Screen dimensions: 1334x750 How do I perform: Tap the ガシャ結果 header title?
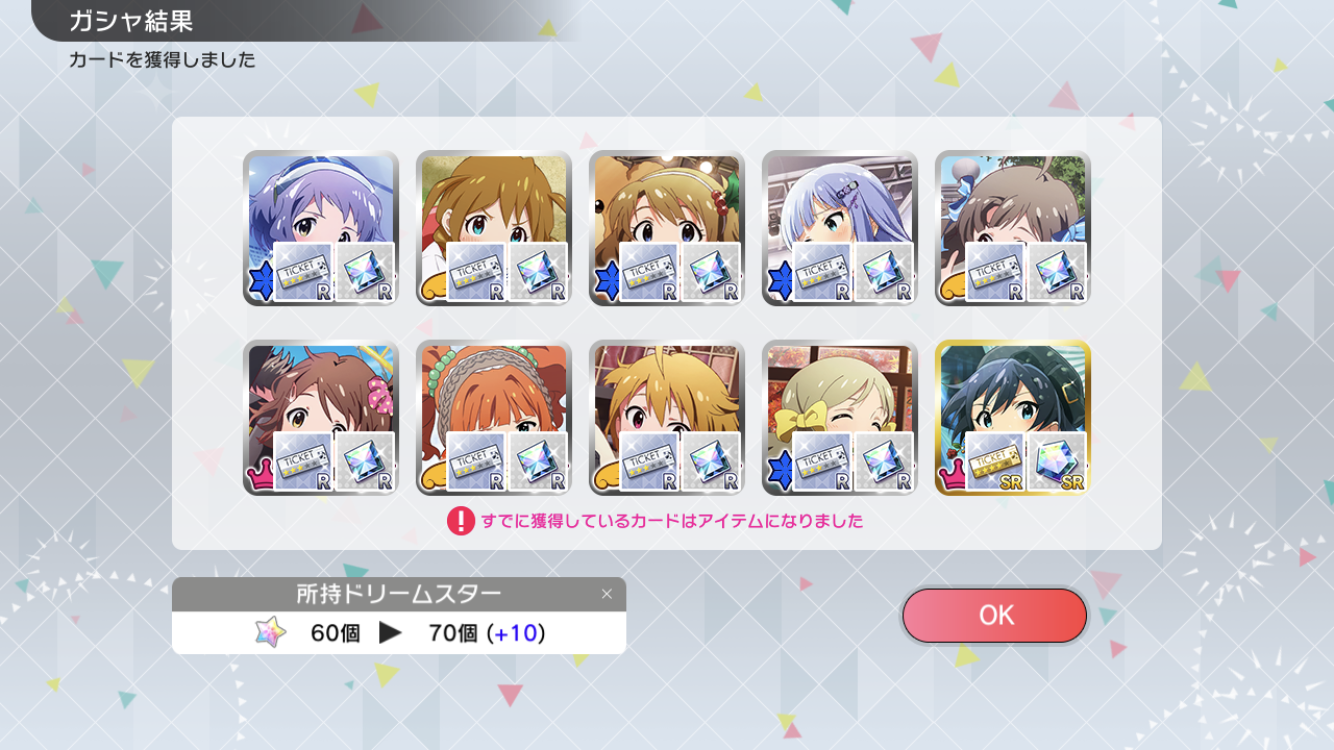click(x=131, y=20)
